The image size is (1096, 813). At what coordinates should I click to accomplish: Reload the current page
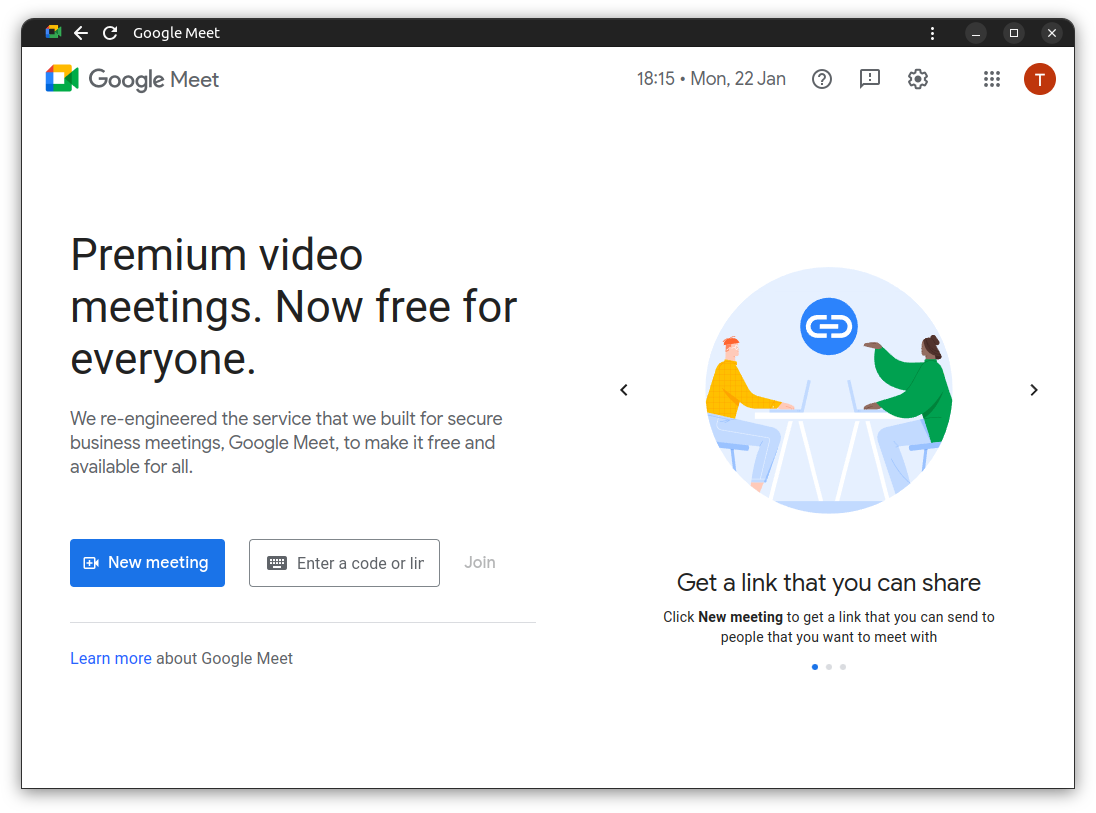pos(109,32)
